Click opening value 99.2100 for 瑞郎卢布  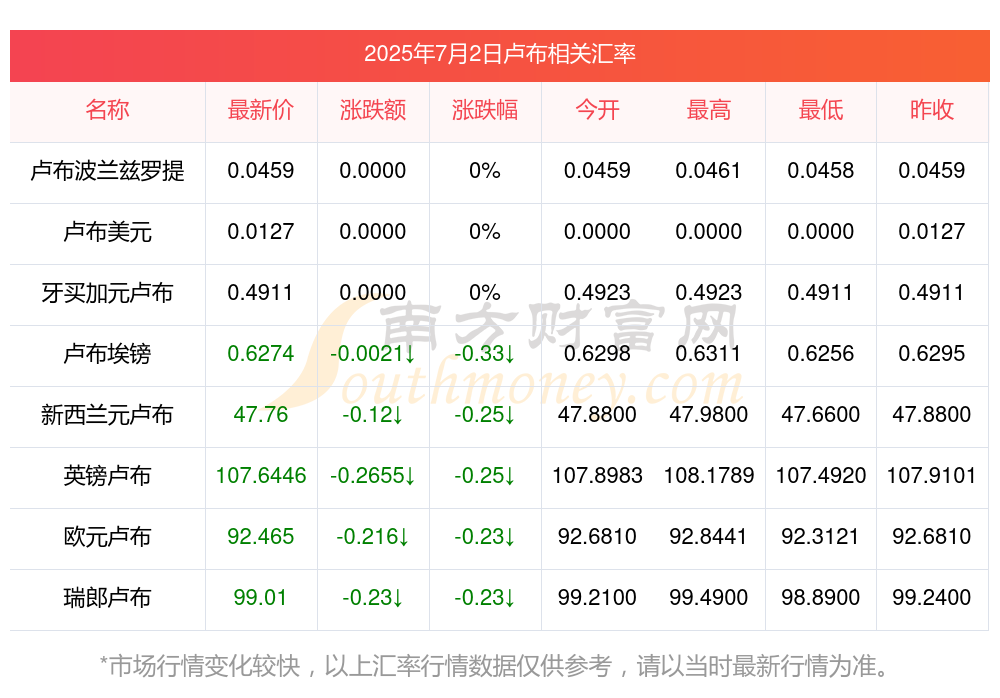[x=597, y=598]
